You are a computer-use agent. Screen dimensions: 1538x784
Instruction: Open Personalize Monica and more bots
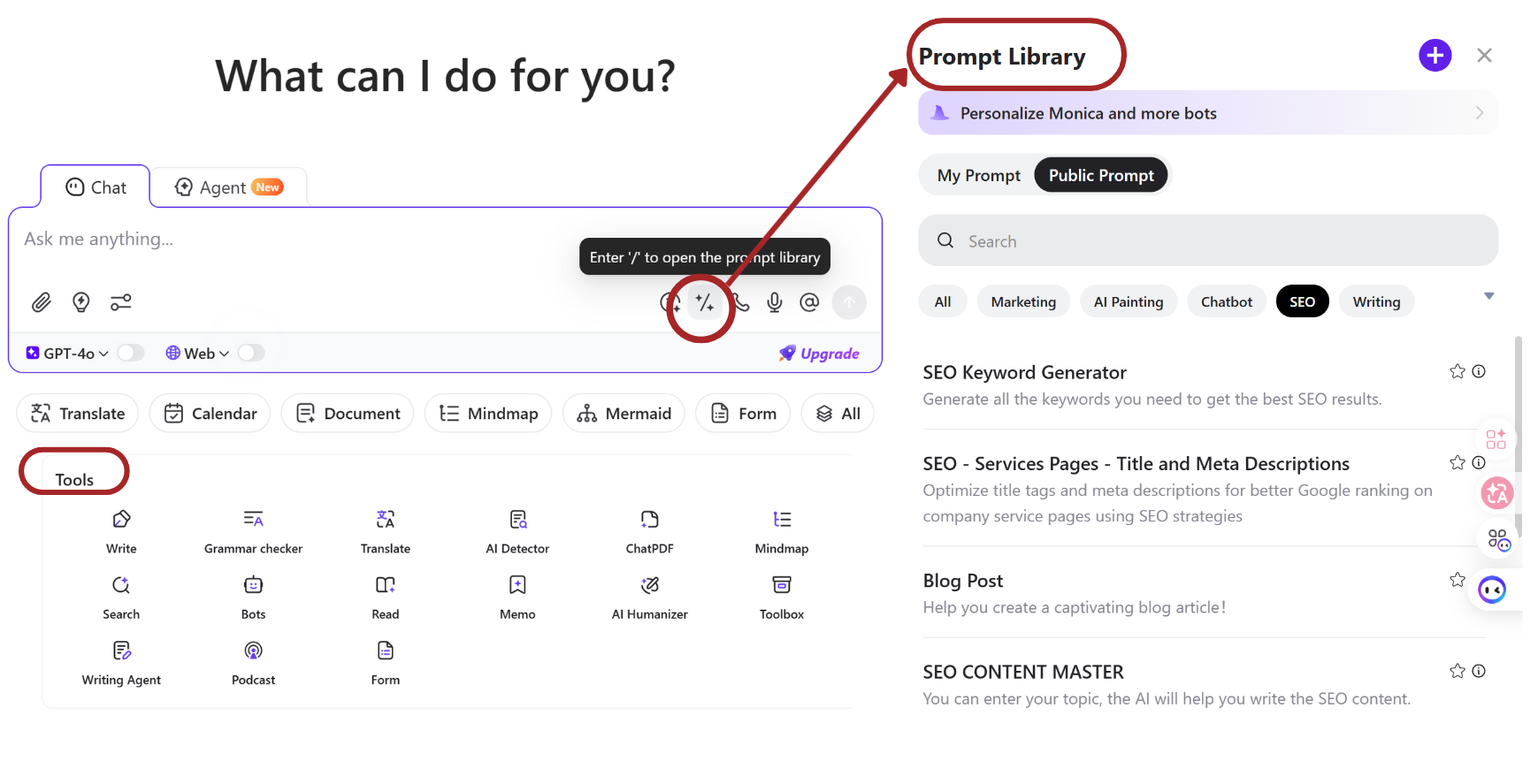pos(1208,113)
